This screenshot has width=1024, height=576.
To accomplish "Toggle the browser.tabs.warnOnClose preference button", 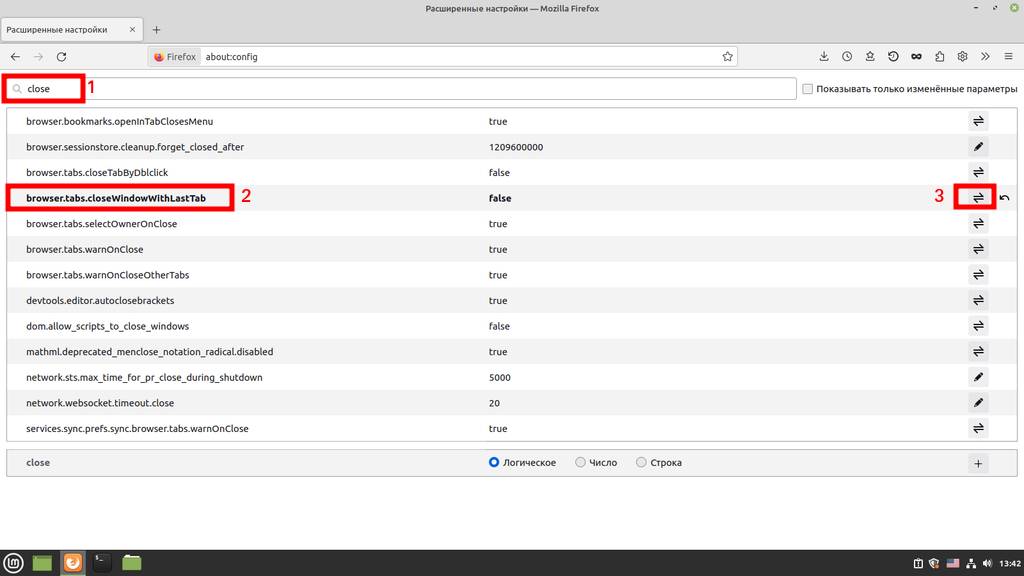I will [978, 249].
